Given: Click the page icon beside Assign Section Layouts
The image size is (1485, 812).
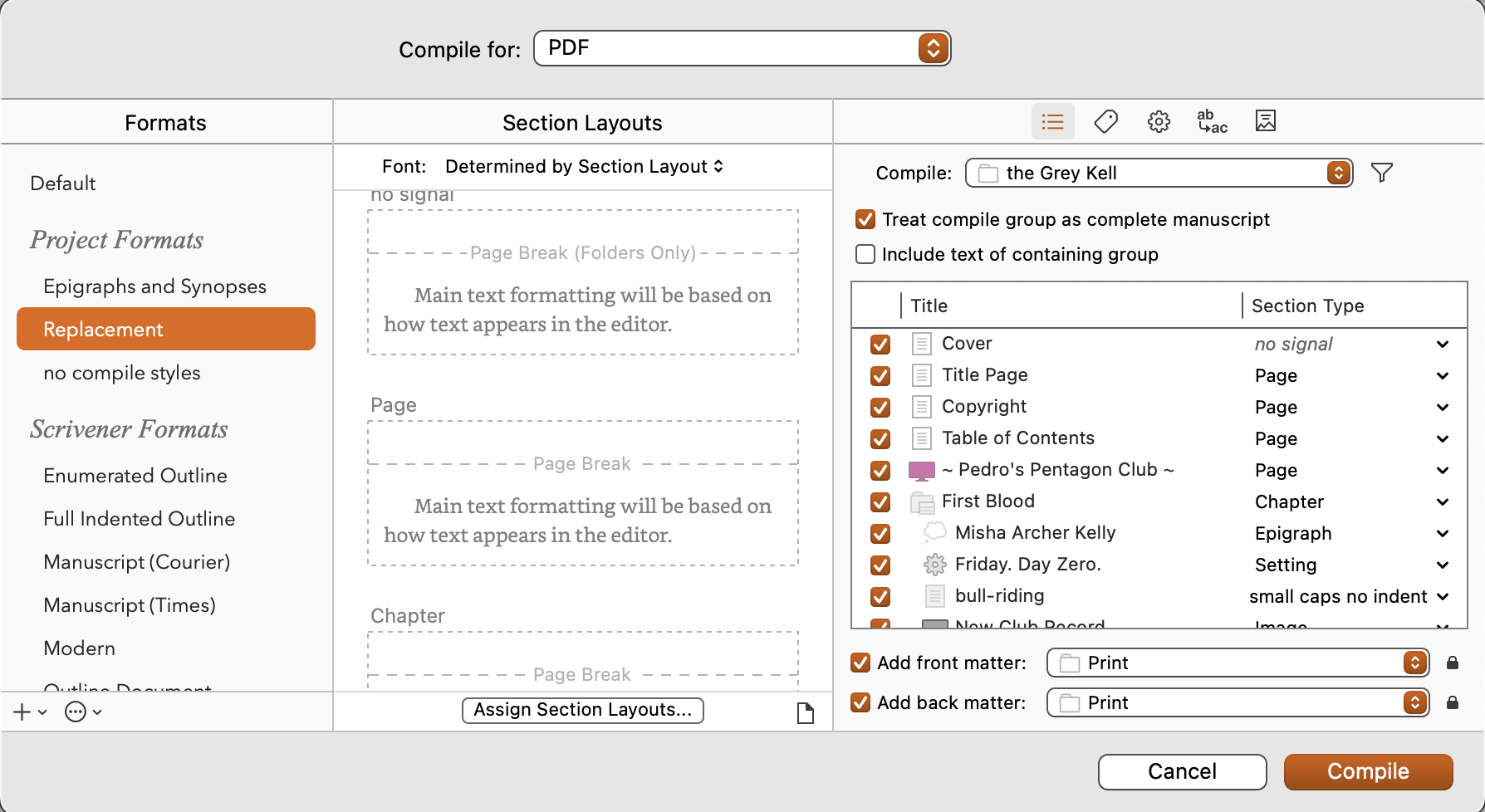Looking at the screenshot, I should coord(805,712).
